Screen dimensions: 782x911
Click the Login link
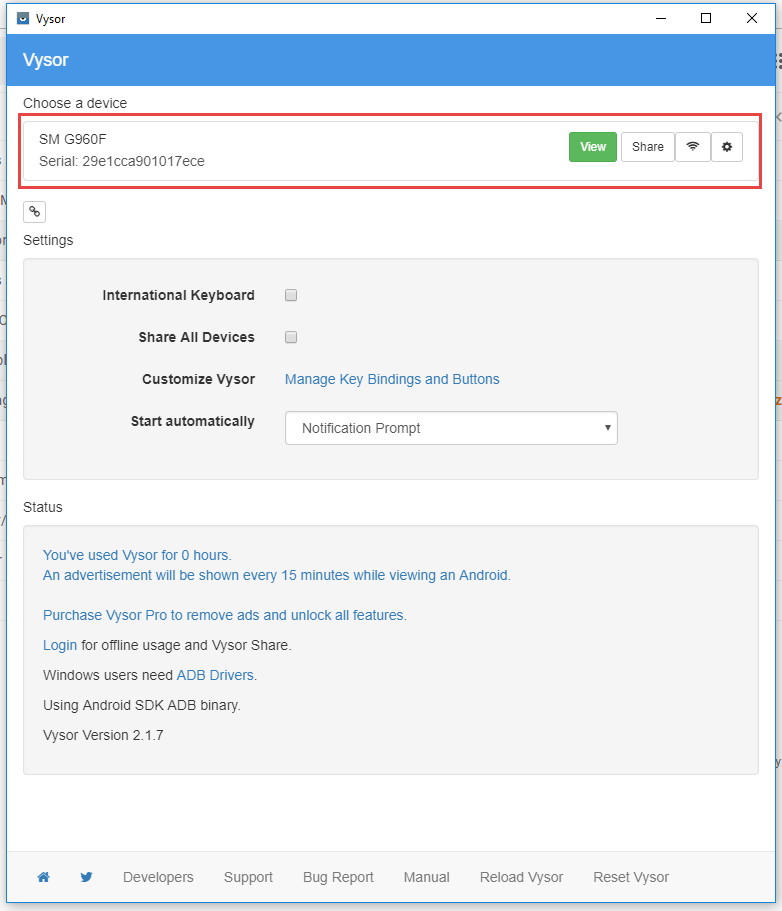click(x=60, y=645)
